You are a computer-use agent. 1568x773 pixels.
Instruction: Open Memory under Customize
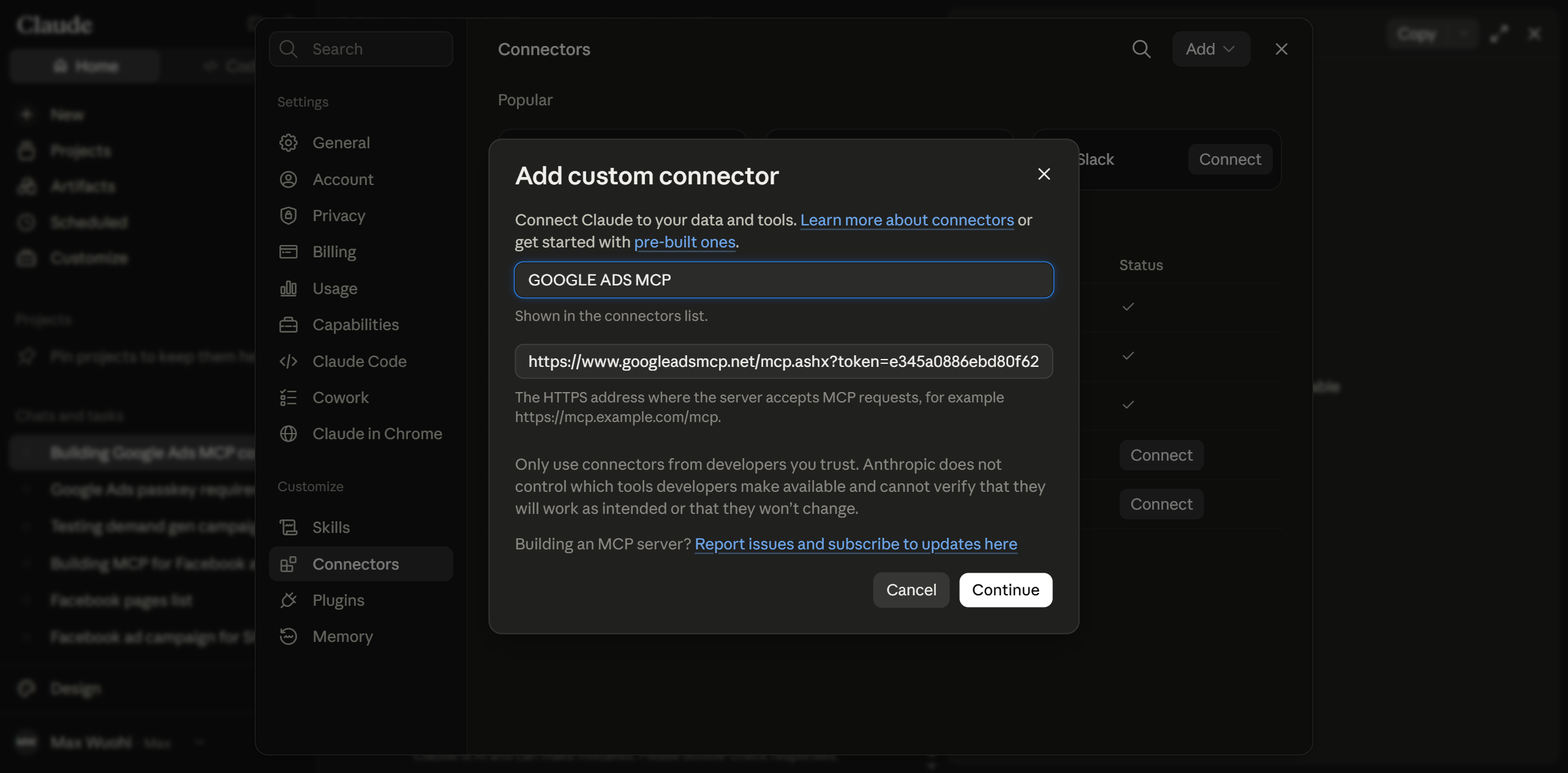pos(361,636)
